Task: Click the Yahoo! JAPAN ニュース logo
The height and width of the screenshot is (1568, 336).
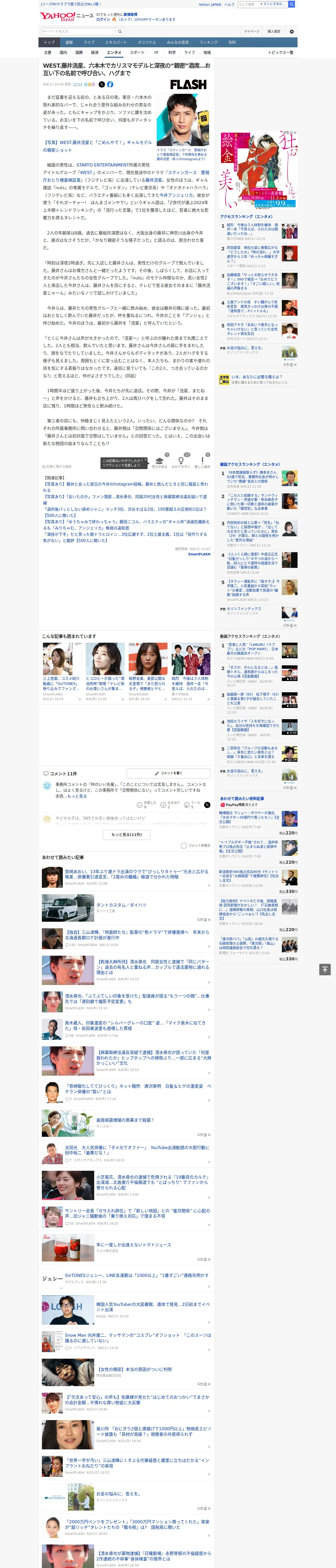Action: point(66,16)
